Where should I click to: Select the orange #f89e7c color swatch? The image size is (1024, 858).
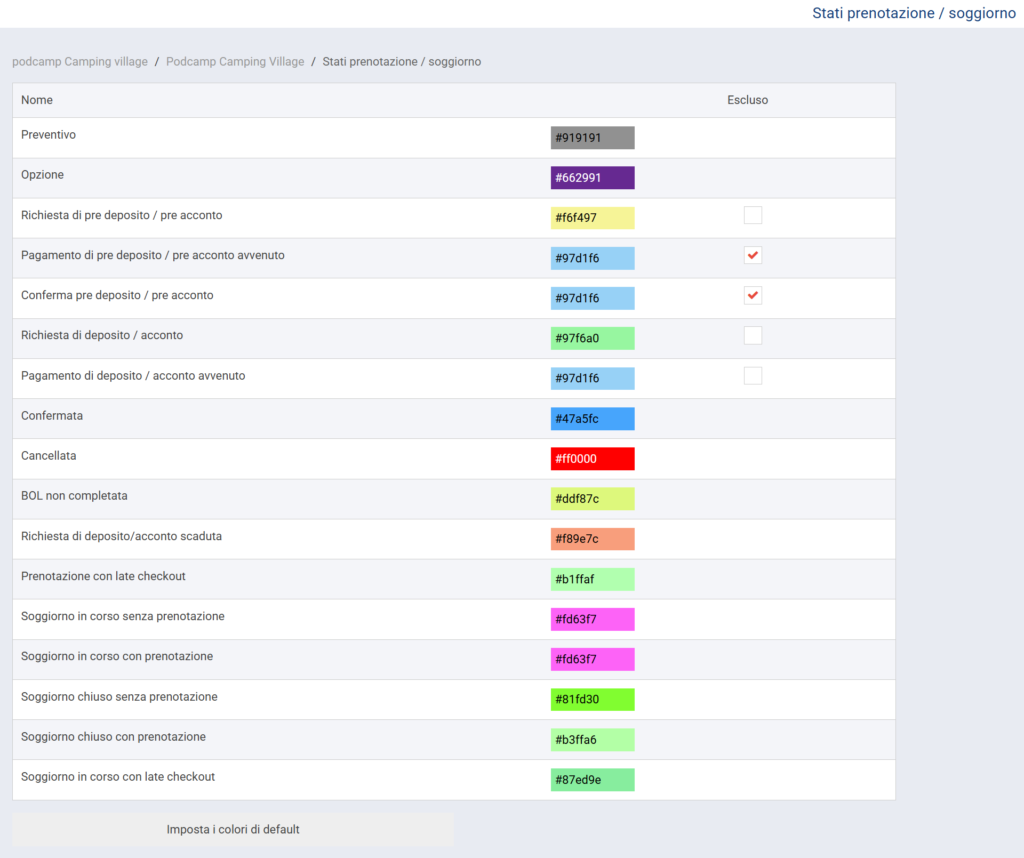(592, 539)
